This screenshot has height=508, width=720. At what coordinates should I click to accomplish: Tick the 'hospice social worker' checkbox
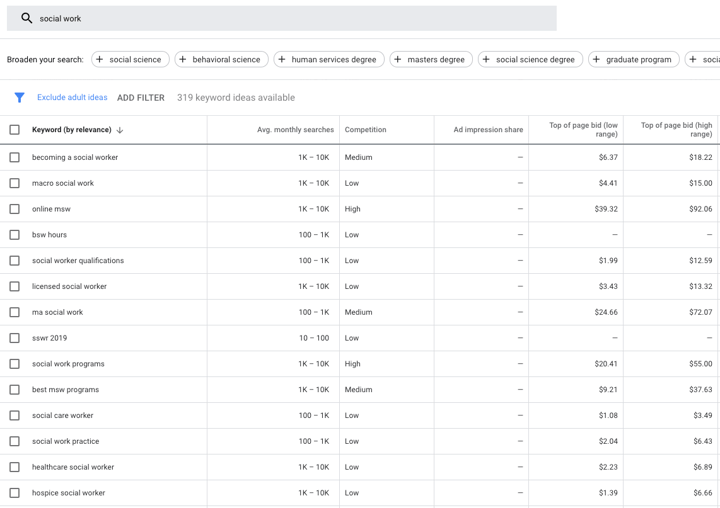[15, 493]
